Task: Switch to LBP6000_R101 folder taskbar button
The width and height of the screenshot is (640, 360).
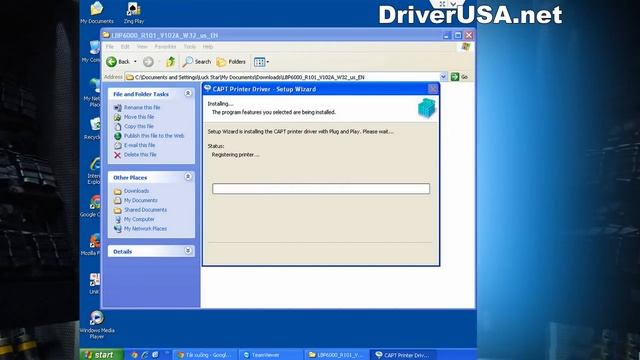Action: click(336, 355)
